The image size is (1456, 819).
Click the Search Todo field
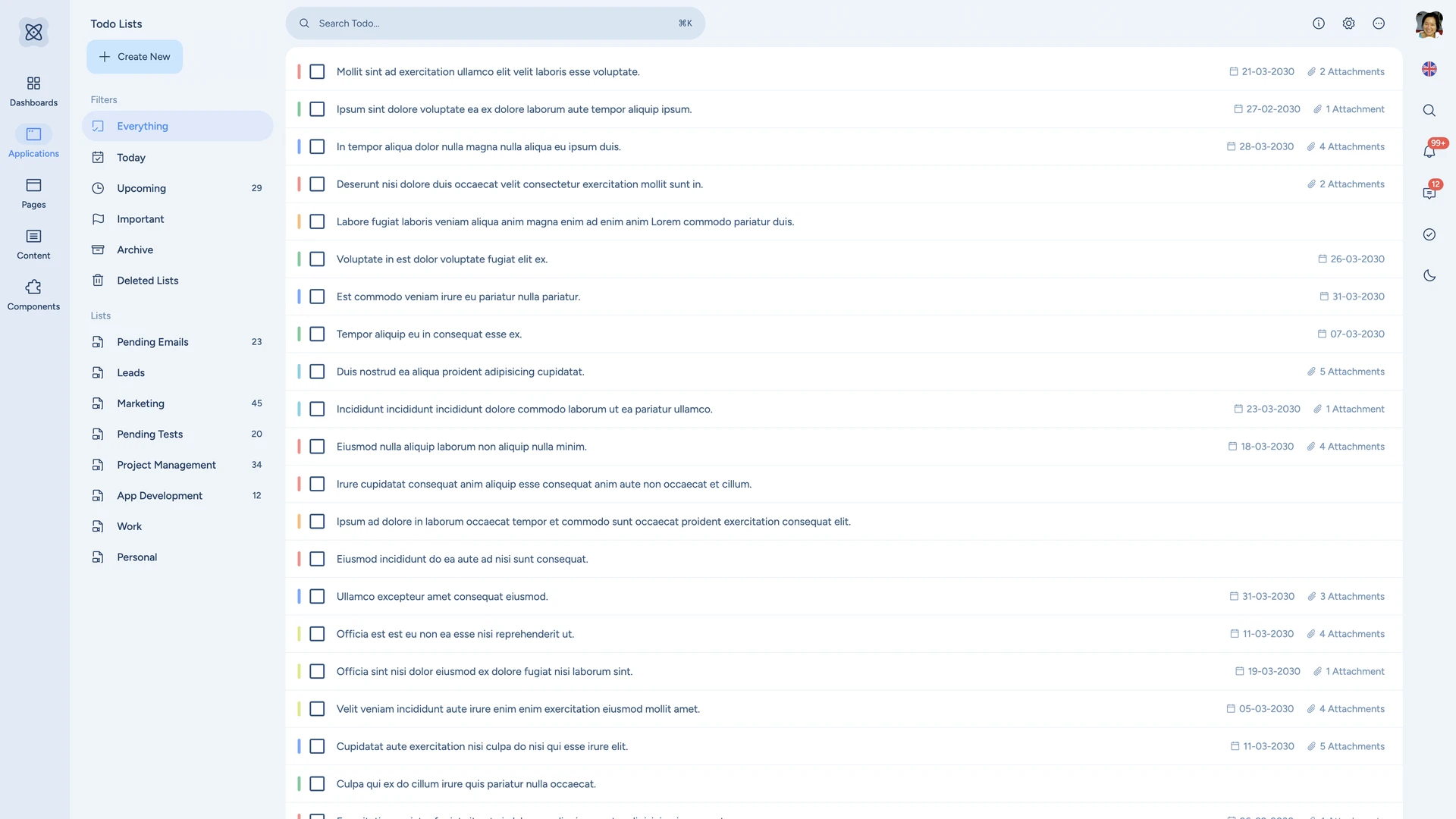(x=495, y=24)
